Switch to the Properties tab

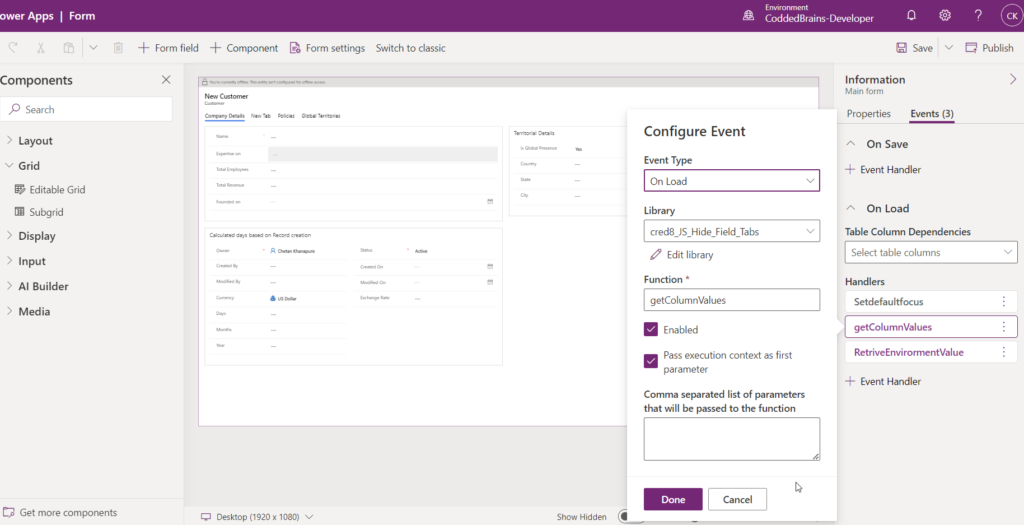[868, 114]
